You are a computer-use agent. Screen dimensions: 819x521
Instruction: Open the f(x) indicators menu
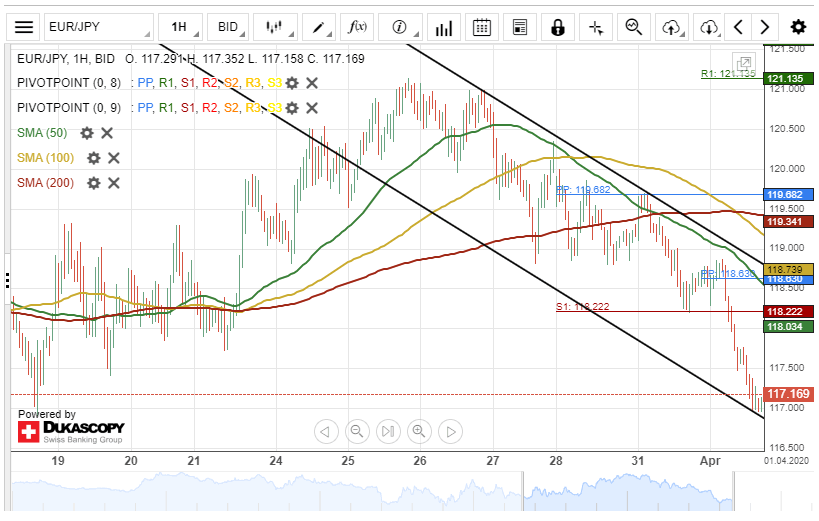358,27
